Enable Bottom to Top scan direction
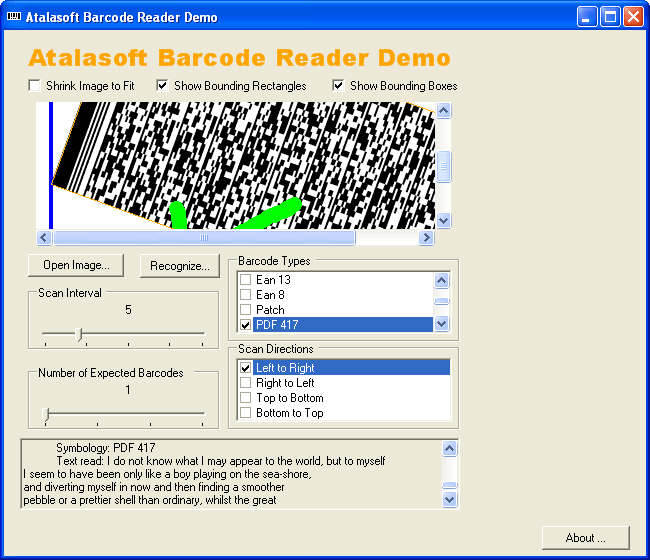Screen dimensions: 650x560 coord(246,412)
